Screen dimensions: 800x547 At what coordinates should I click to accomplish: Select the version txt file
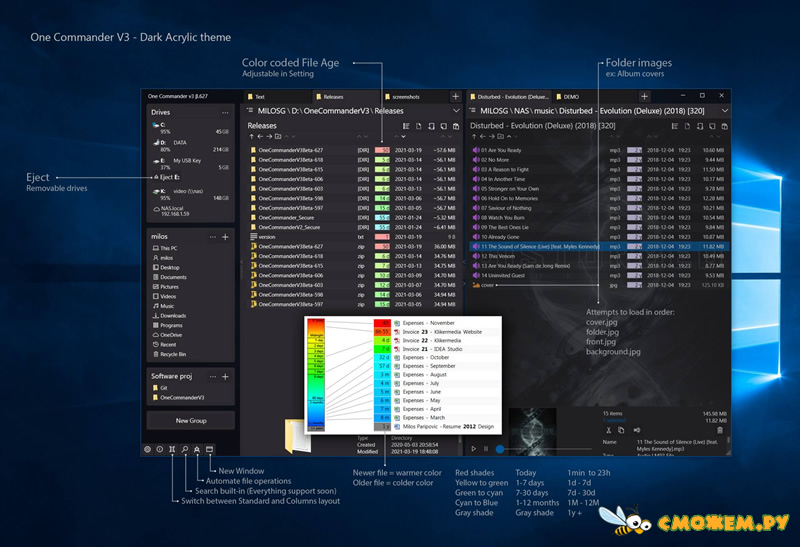[x=353, y=237]
